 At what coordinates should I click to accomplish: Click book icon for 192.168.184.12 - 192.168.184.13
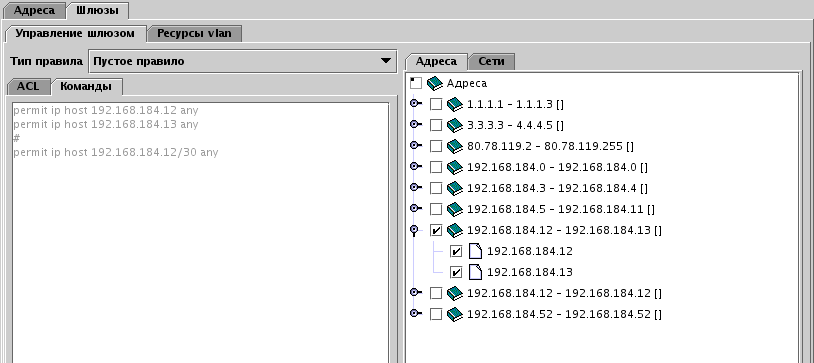(x=455, y=230)
